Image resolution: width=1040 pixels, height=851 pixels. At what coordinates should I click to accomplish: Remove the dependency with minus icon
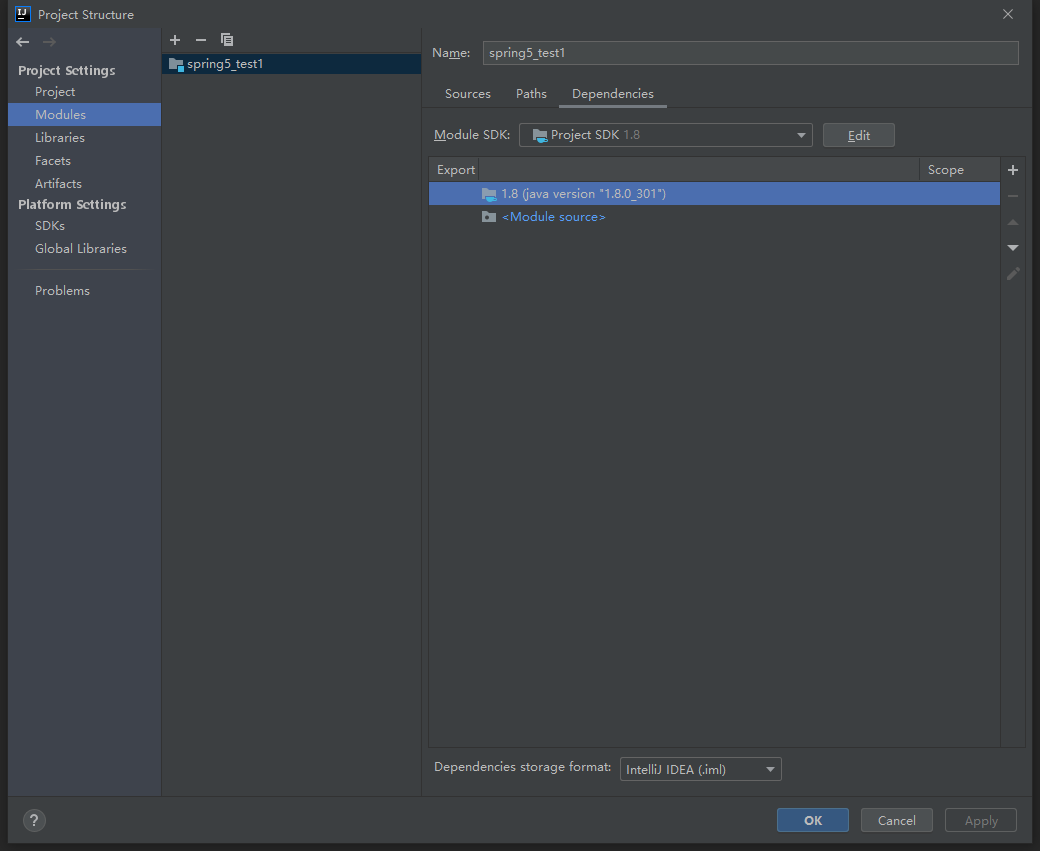coord(1013,196)
